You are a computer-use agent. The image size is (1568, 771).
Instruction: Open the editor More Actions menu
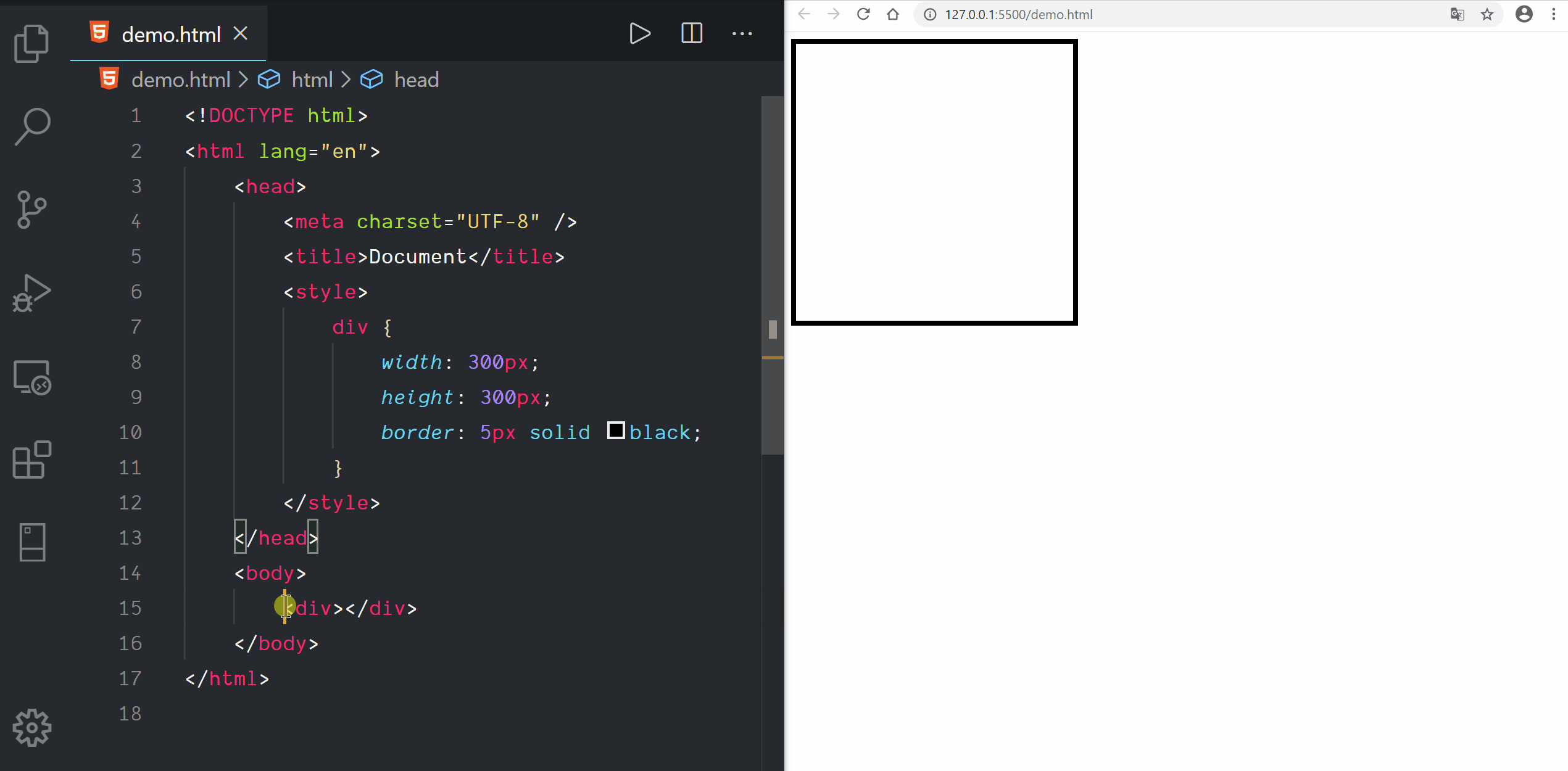(x=742, y=33)
